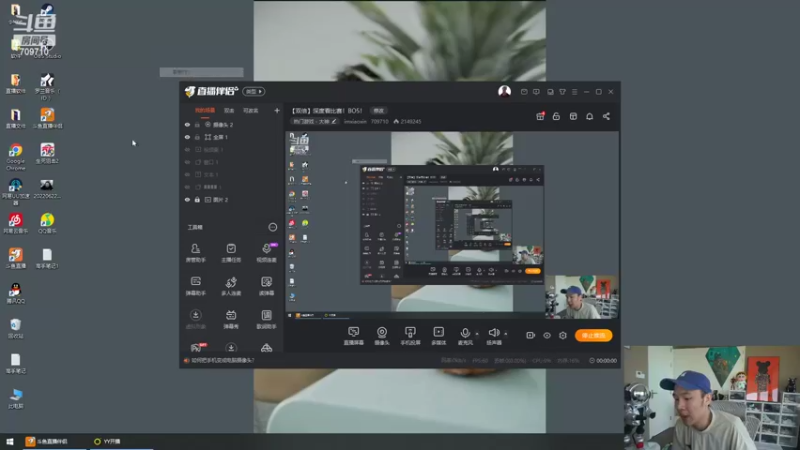Image resolution: width=800 pixels, height=450 pixels.
Task: Click the preview eye icon in bottom bar
Action: pyautogui.click(x=547, y=335)
